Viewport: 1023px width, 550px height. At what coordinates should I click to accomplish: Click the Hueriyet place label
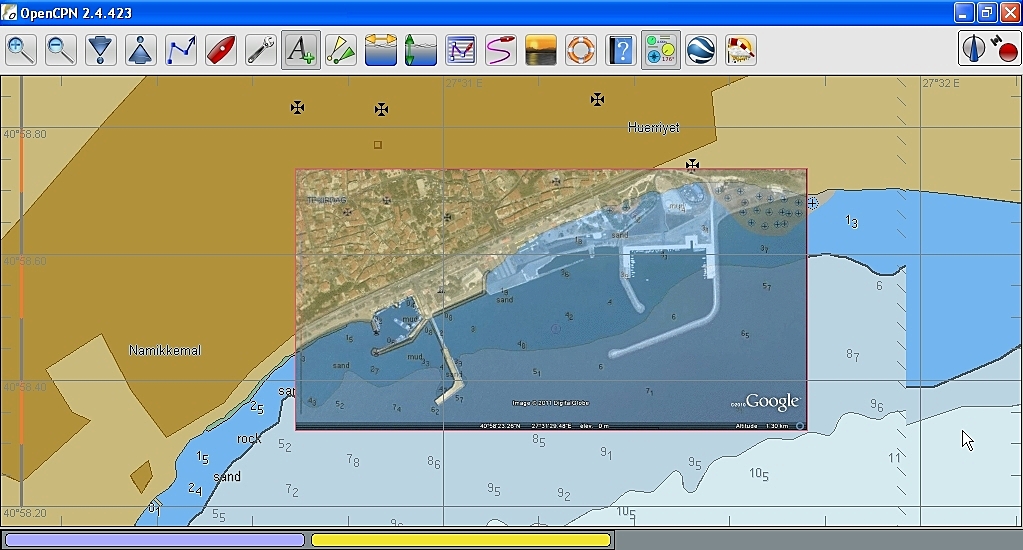point(653,128)
